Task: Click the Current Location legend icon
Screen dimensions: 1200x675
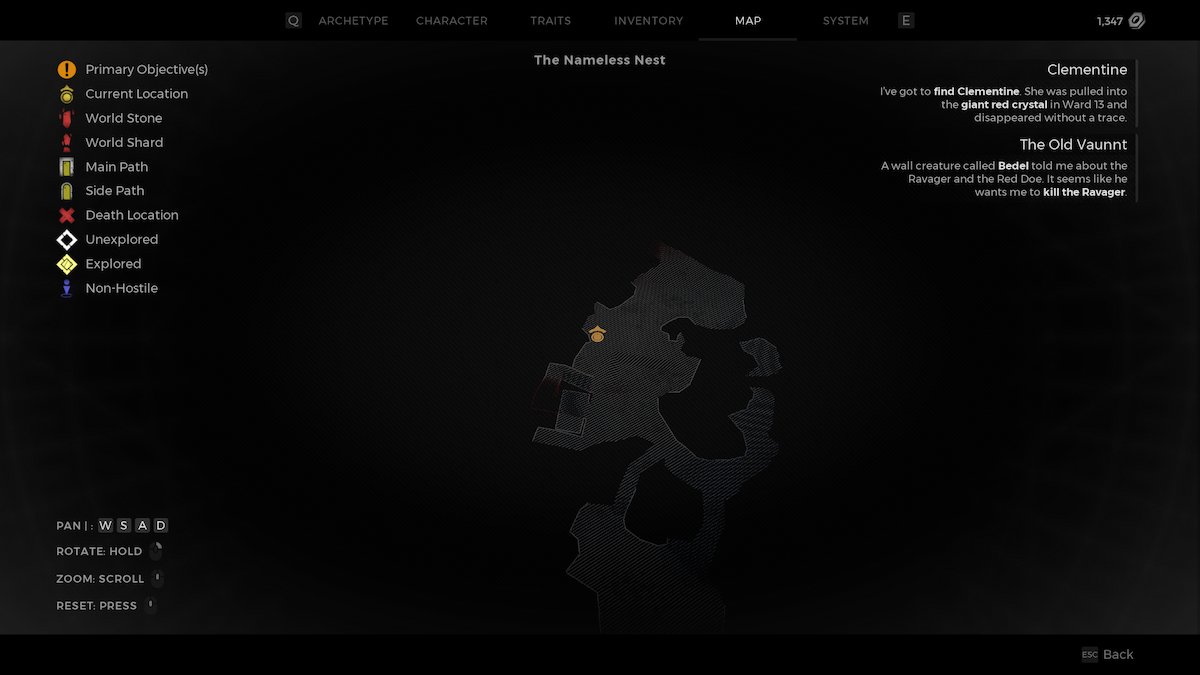Action: point(66,94)
